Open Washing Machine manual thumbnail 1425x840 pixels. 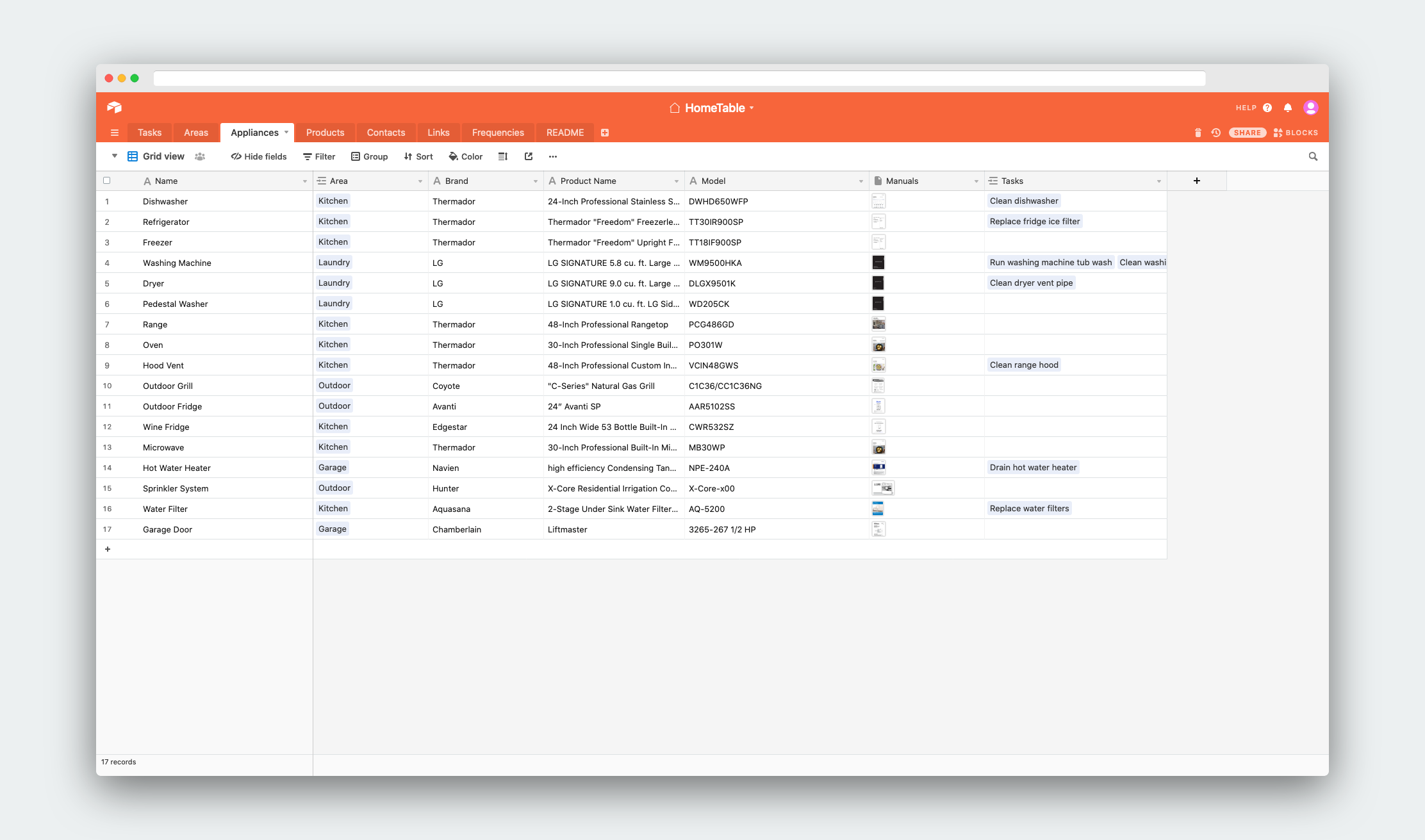click(878, 263)
